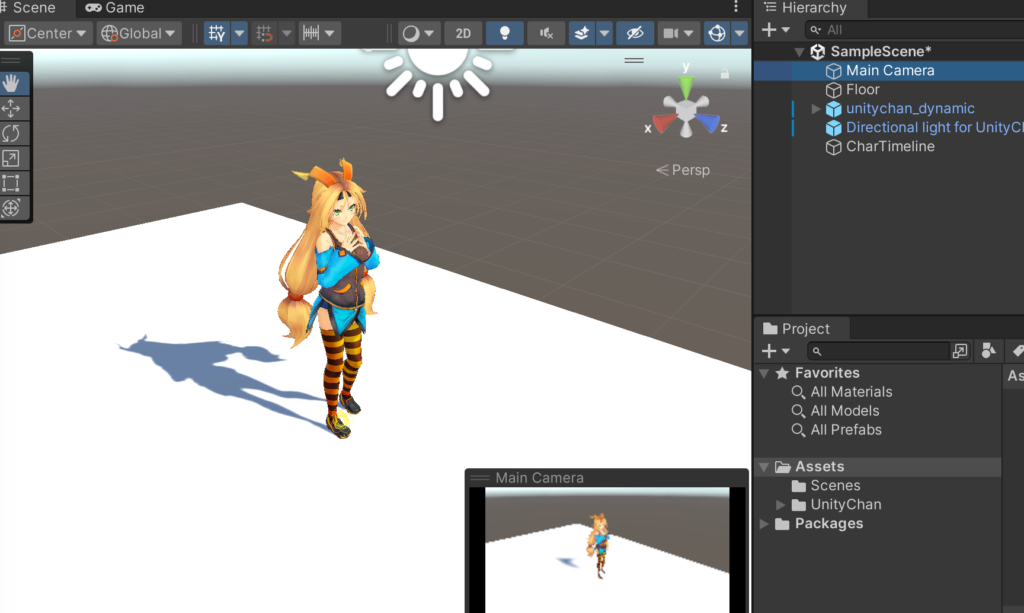Image resolution: width=1024 pixels, height=613 pixels.
Task: Select the Scale tool
Action: click(x=12, y=158)
